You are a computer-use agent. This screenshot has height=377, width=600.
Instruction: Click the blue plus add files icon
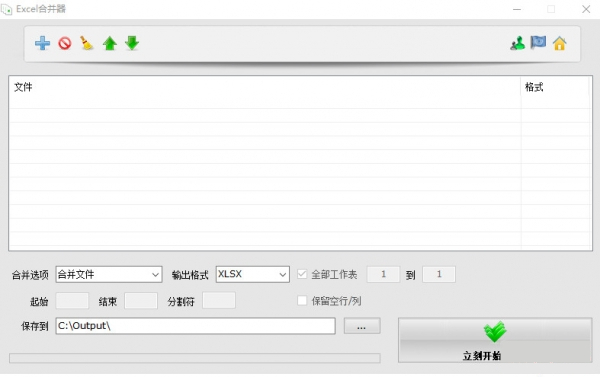click(42, 43)
